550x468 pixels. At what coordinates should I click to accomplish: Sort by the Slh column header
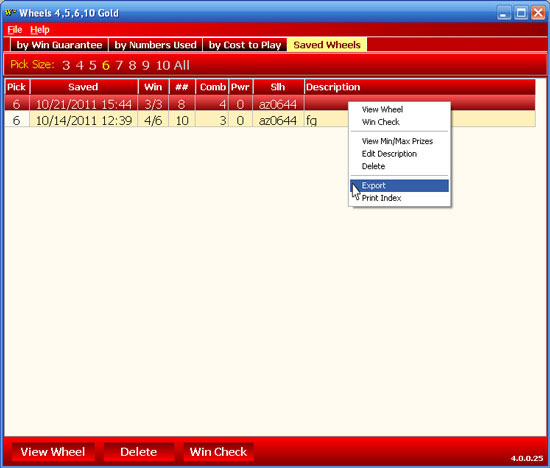tap(278, 87)
